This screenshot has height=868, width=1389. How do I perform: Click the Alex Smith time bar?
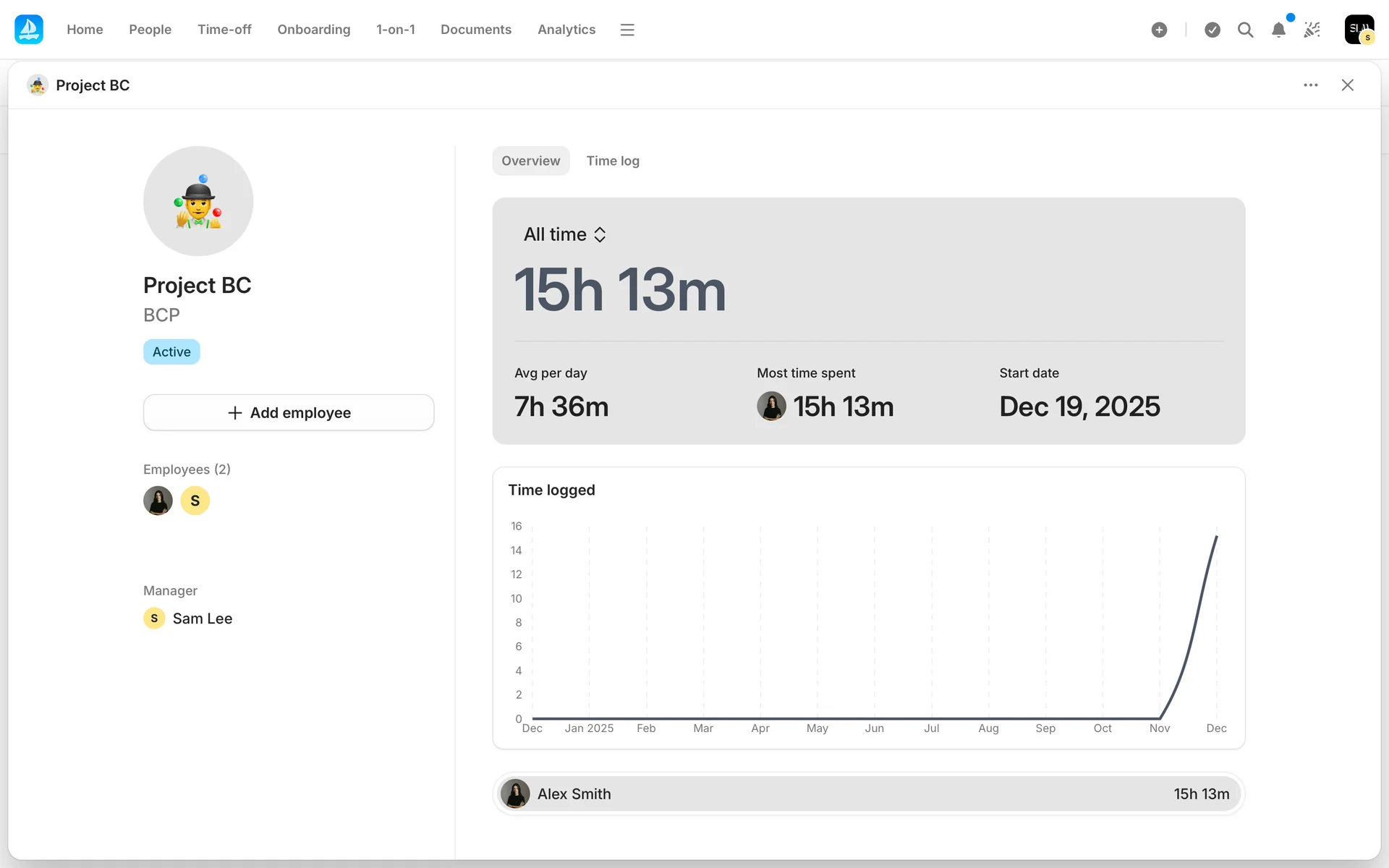point(868,793)
